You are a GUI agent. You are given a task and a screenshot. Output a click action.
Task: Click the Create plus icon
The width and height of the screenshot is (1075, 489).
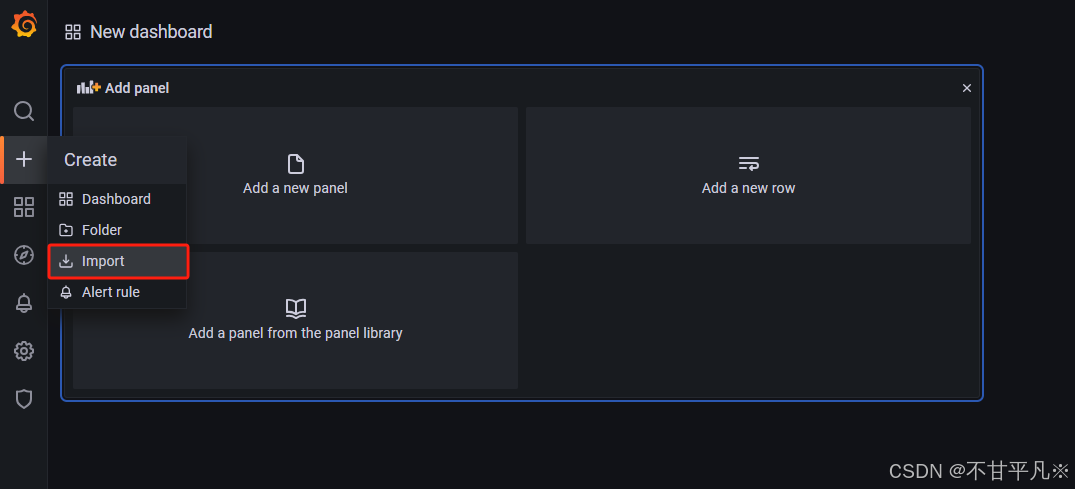point(24,159)
